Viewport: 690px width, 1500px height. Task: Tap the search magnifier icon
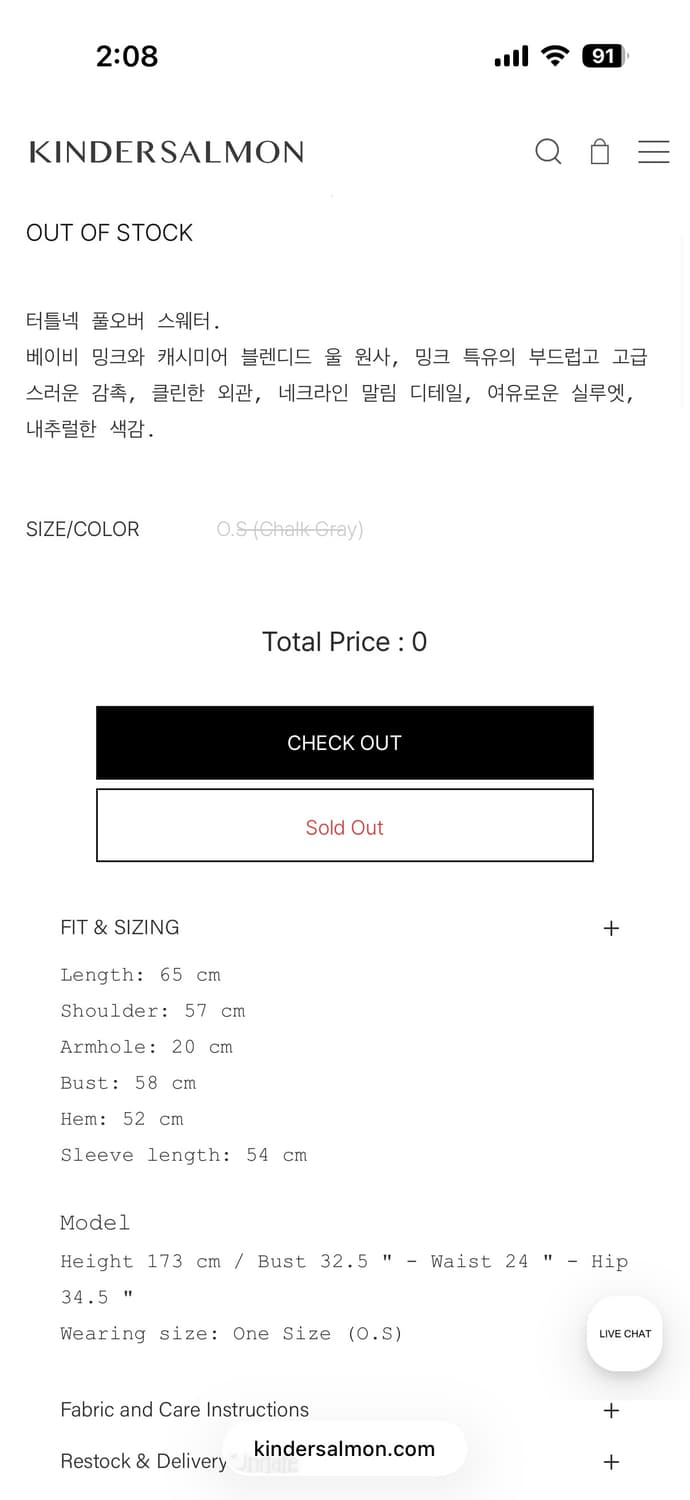tap(548, 152)
